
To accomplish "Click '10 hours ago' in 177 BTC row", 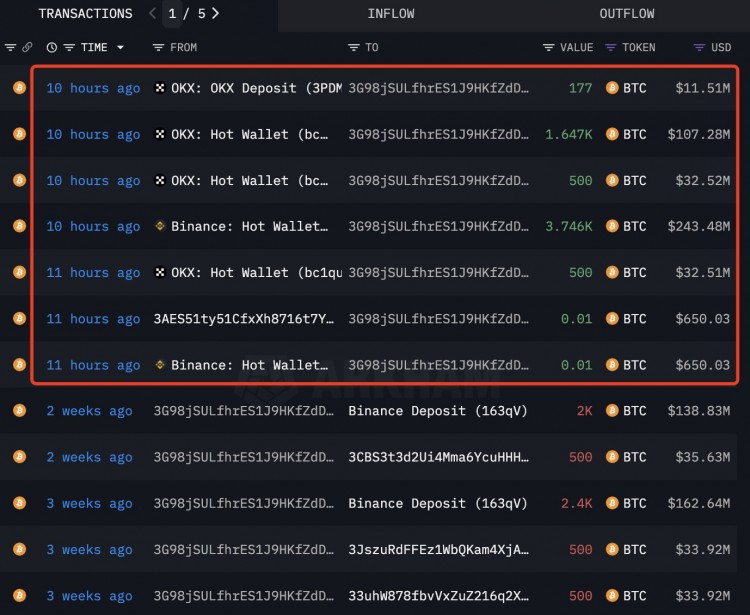I will coord(93,88).
